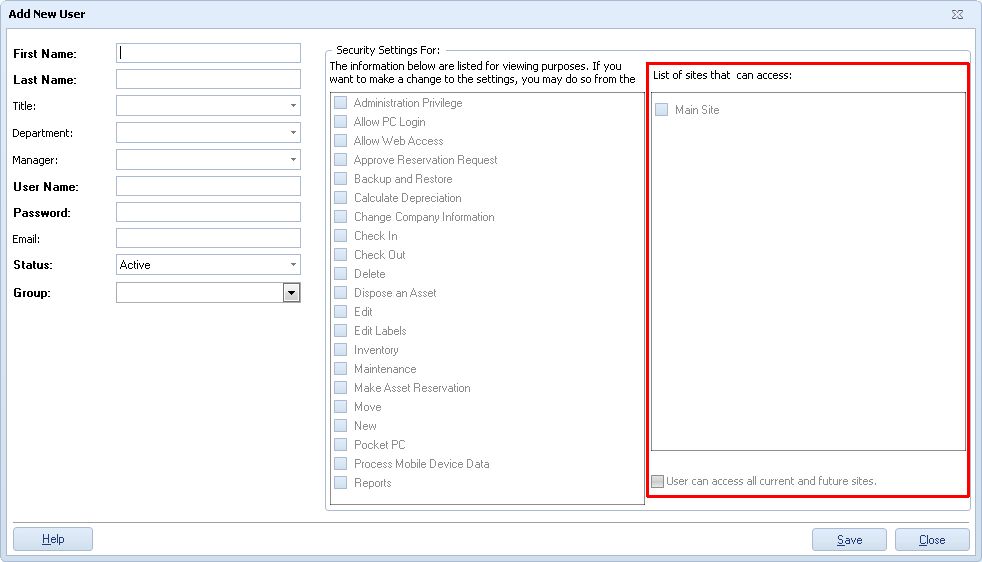Toggle the Allow Web Access checkbox
This screenshot has height=562, width=982.
point(341,141)
